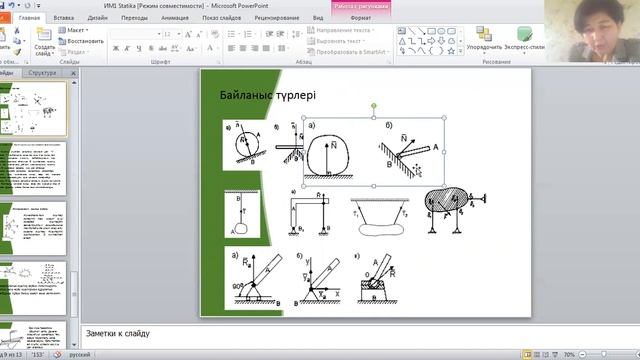Click Направление текста text direction button
The width and height of the screenshot is (640, 360).
(x=341, y=30)
